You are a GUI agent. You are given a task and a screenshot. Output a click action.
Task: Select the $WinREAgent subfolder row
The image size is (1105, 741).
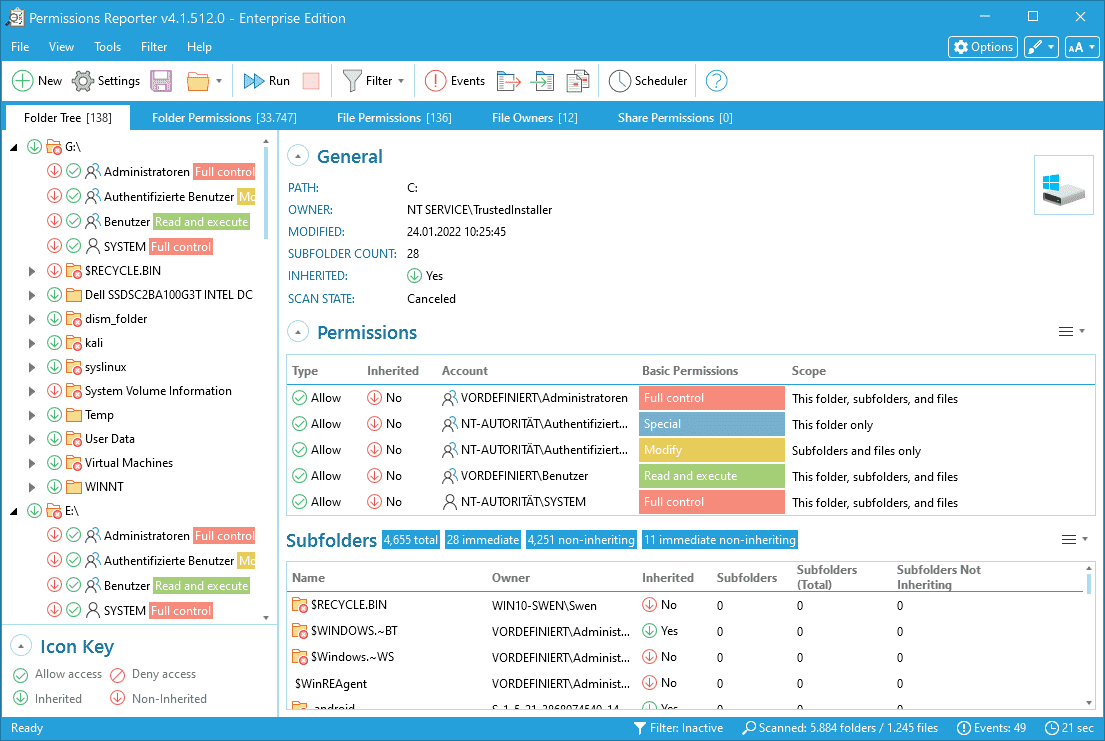(x=685, y=683)
